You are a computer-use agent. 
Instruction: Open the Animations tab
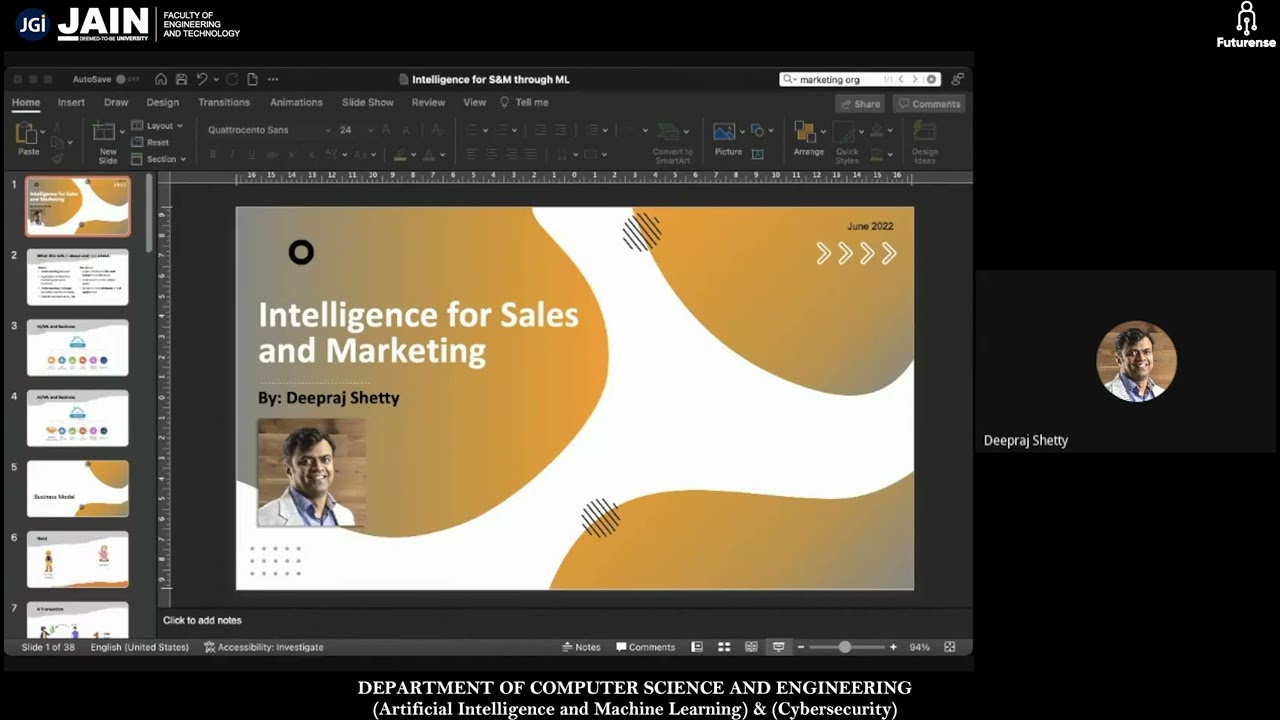296,102
